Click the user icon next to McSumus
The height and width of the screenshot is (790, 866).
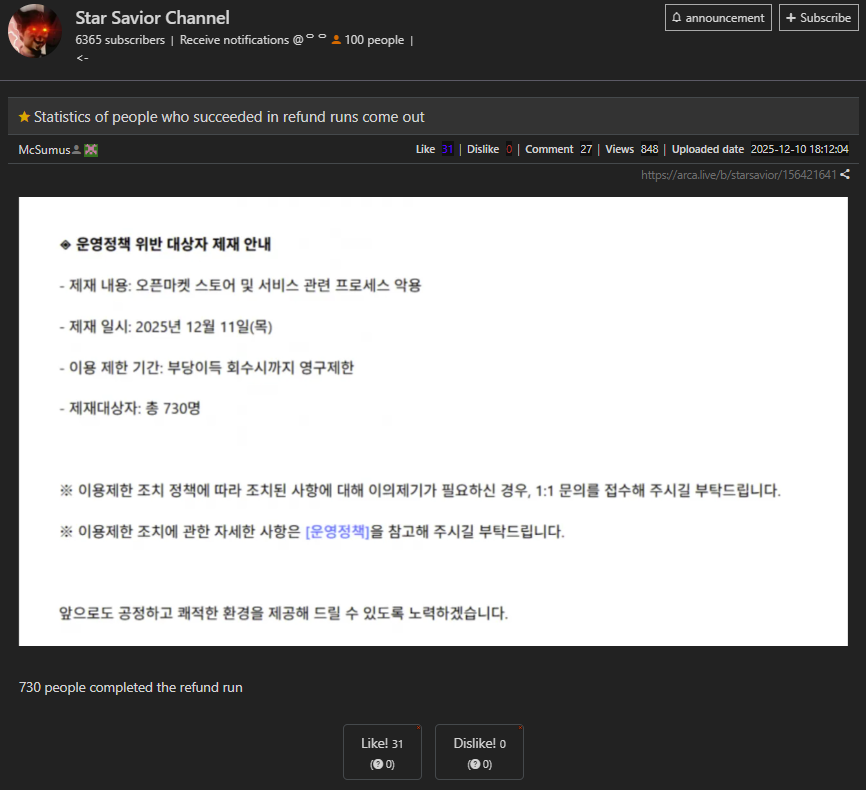click(77, 150)
